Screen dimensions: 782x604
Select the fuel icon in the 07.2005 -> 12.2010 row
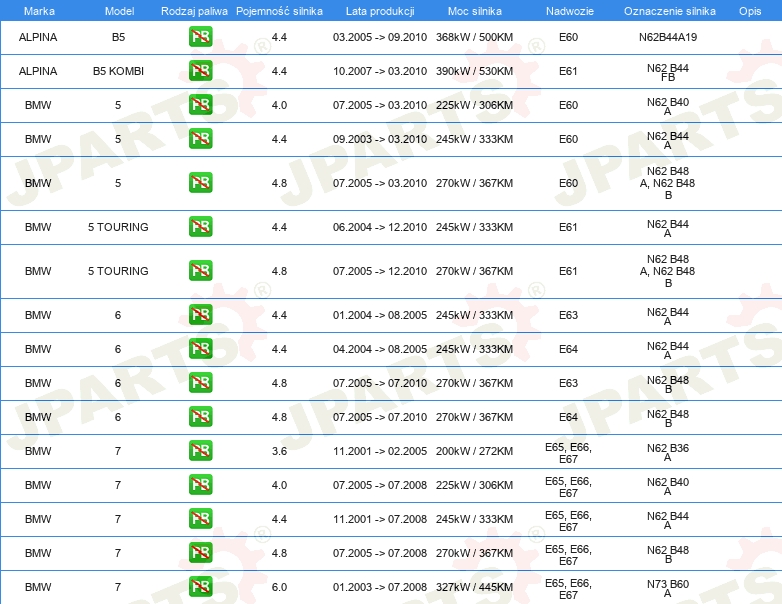point(200,270)
